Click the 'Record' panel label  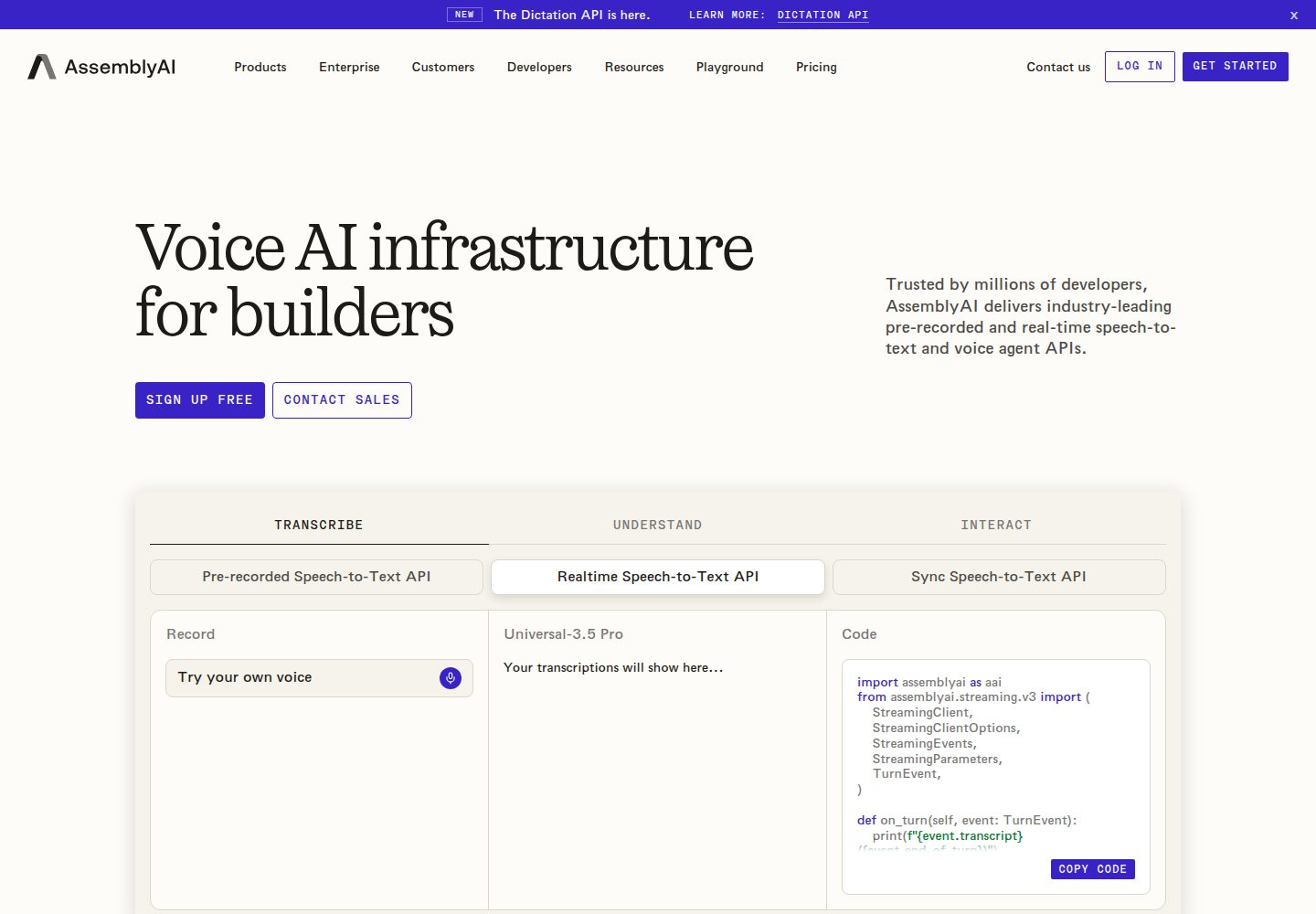point(191,634)
